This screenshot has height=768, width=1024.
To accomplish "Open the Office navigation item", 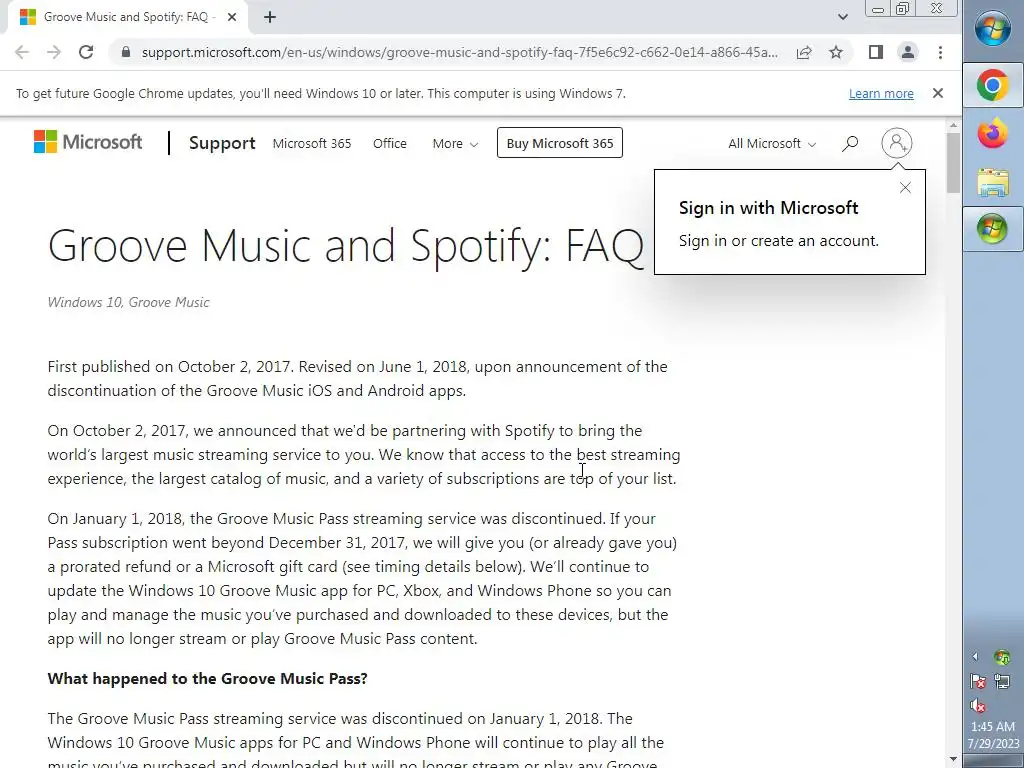I will tap(390, 143).
